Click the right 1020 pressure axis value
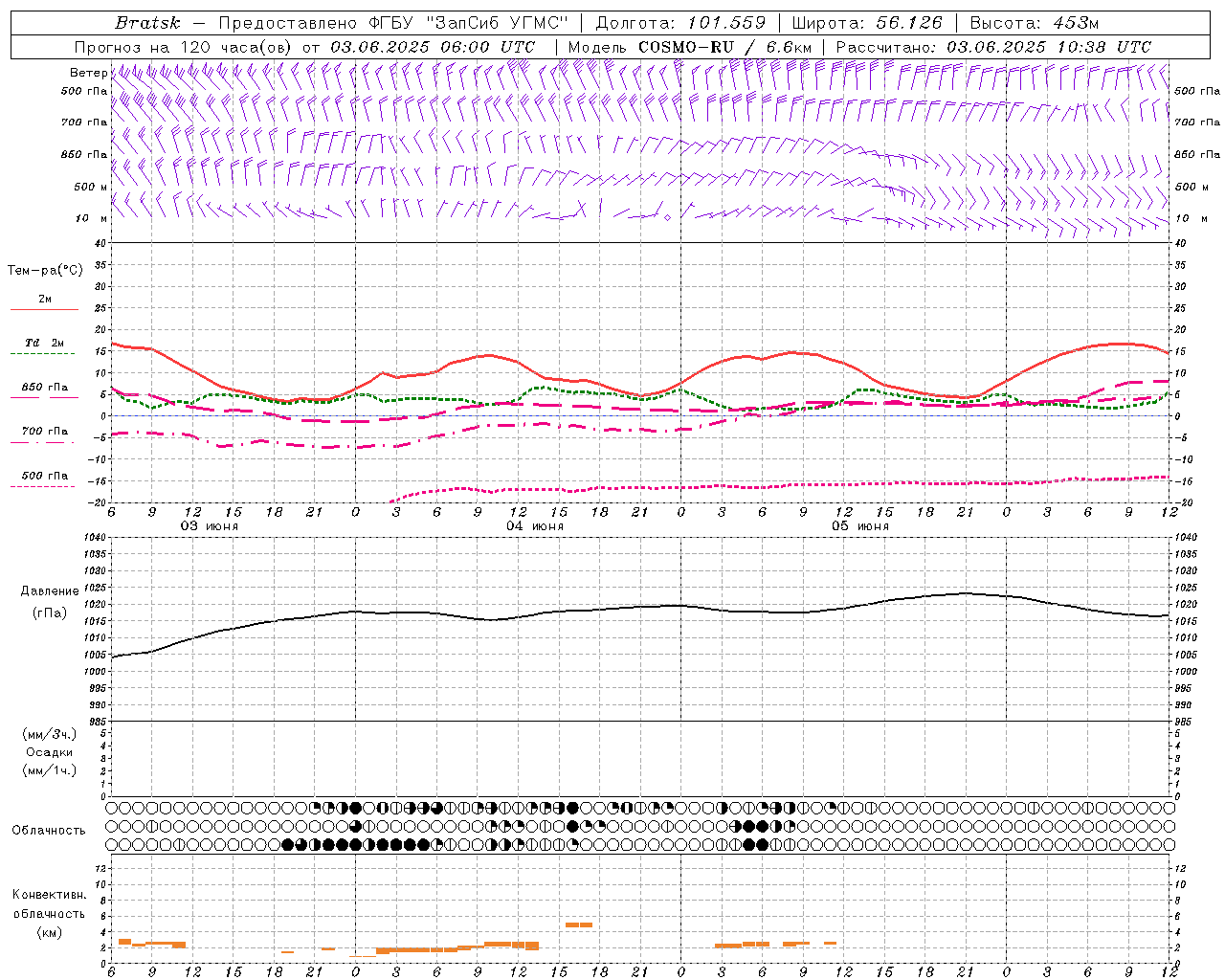The image size is (1225, 980). [x=1186, y=604]
